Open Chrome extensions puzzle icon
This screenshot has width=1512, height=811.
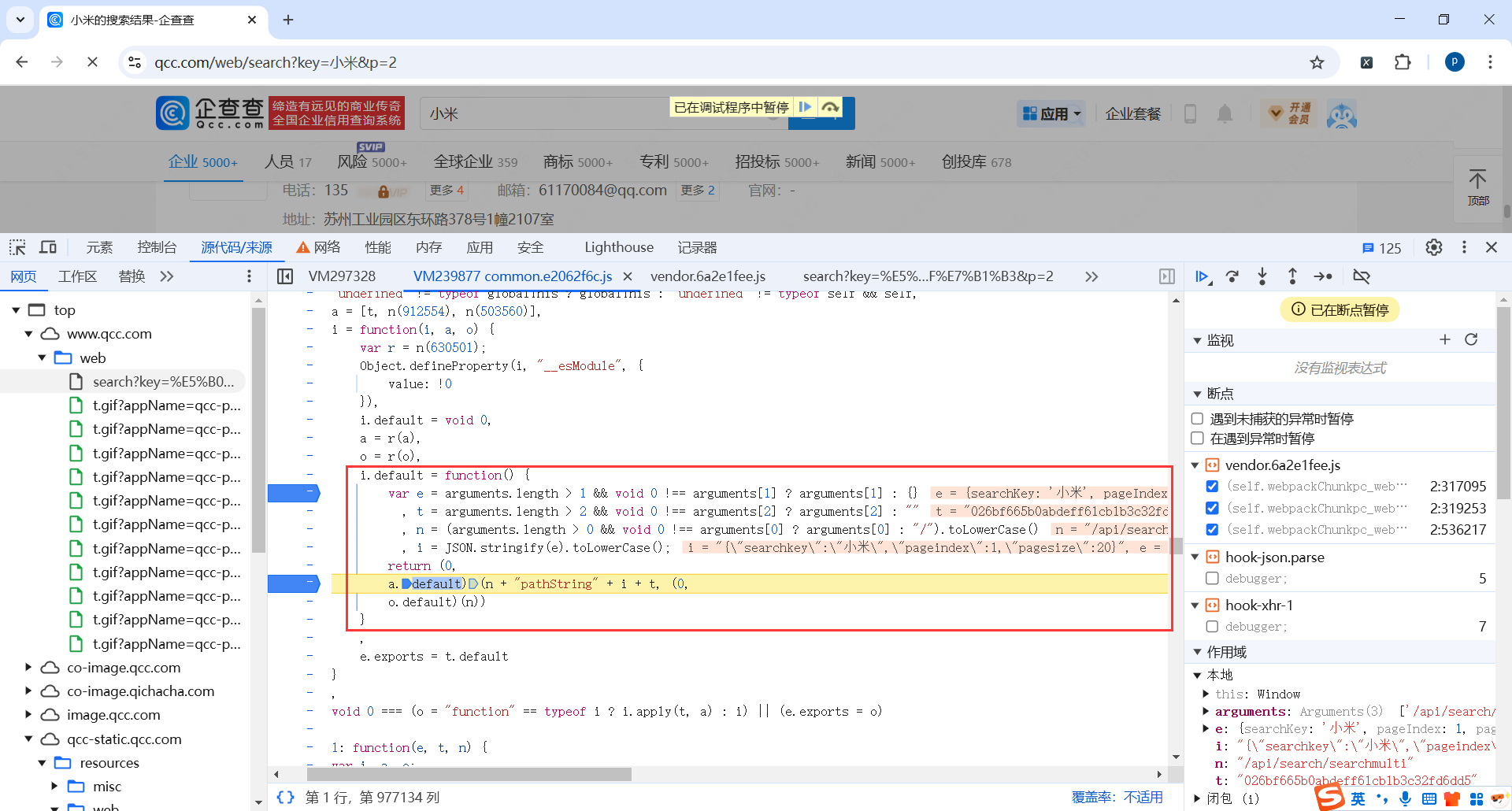pos(1403,62)
